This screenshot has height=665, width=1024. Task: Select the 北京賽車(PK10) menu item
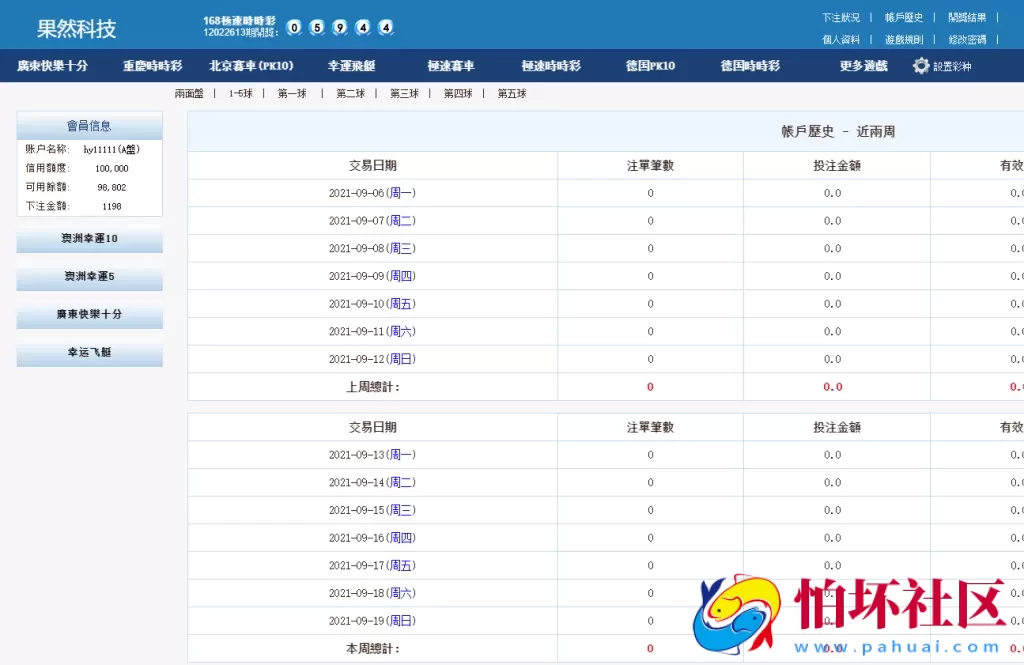253,66
